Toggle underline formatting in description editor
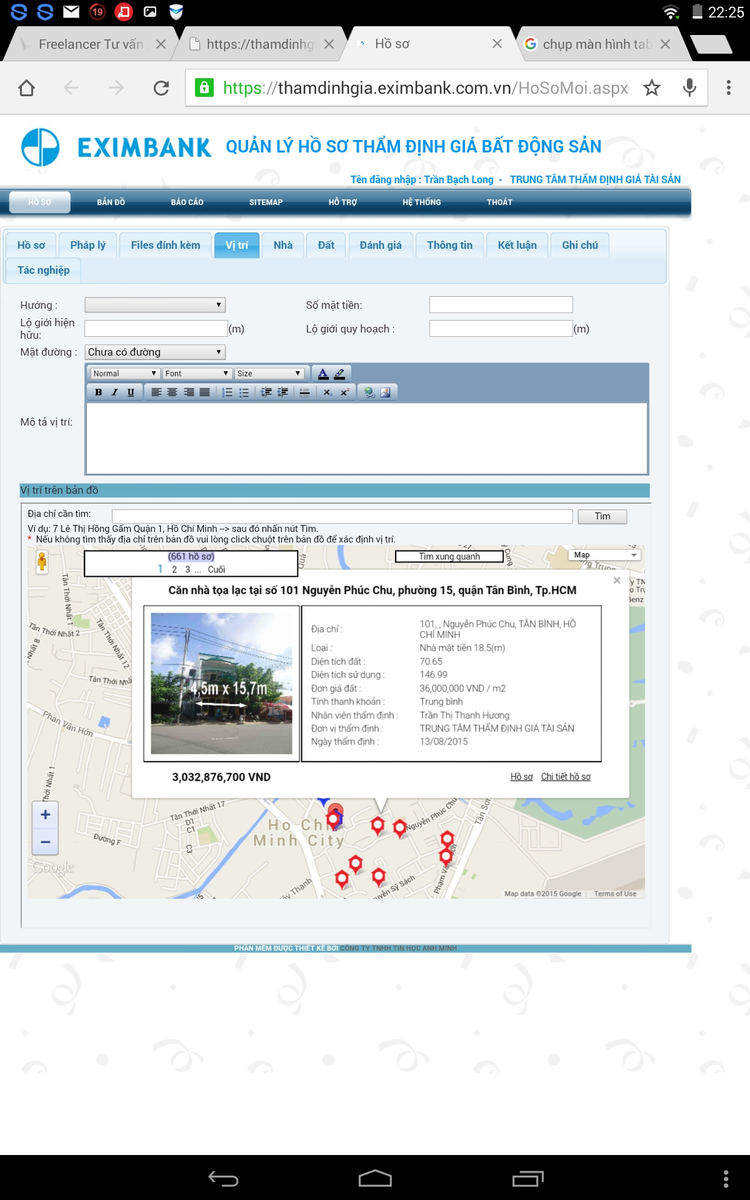 point(131,393)
